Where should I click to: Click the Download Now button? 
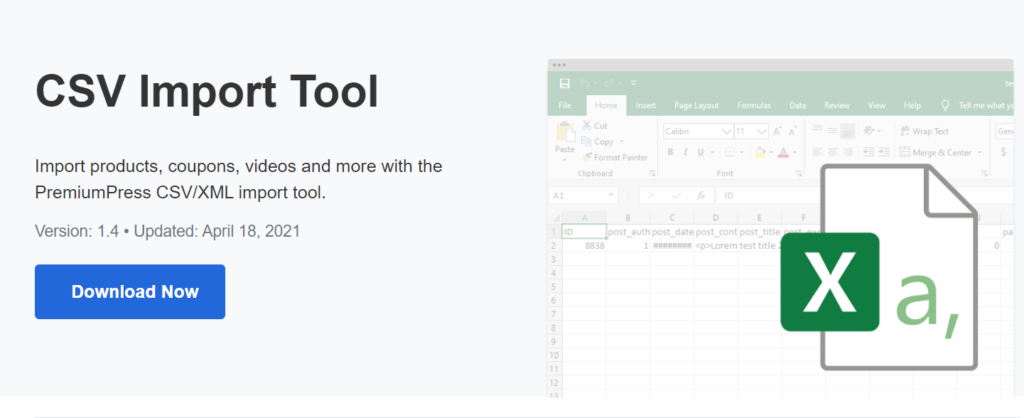[130, 291]
